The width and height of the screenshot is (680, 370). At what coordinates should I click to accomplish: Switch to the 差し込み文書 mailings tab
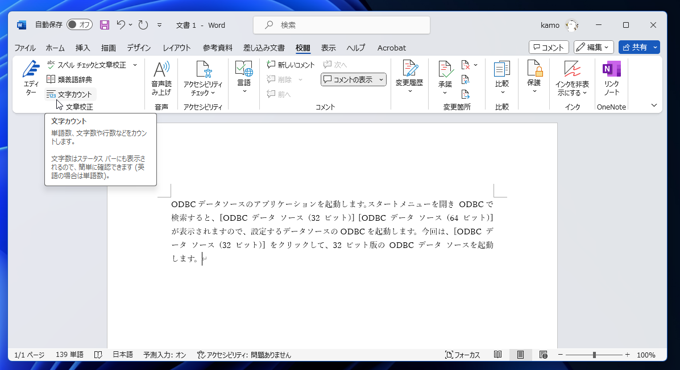[264, 48]
